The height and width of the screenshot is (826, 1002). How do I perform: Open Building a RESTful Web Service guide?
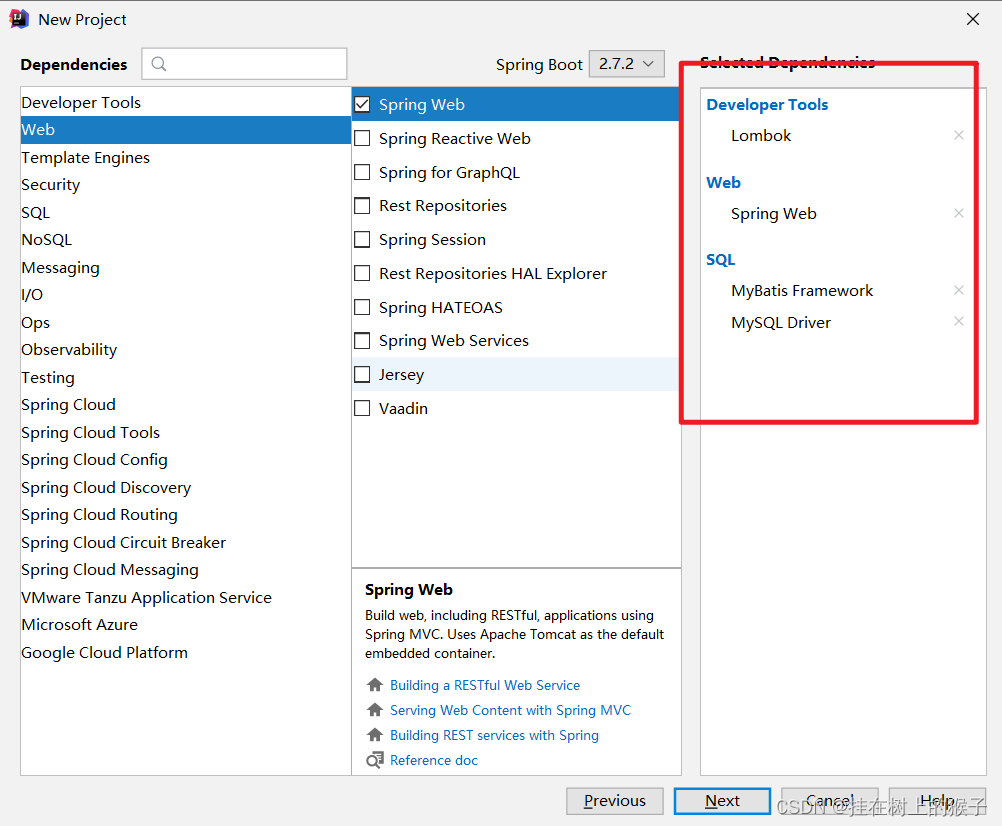(485, 685)
